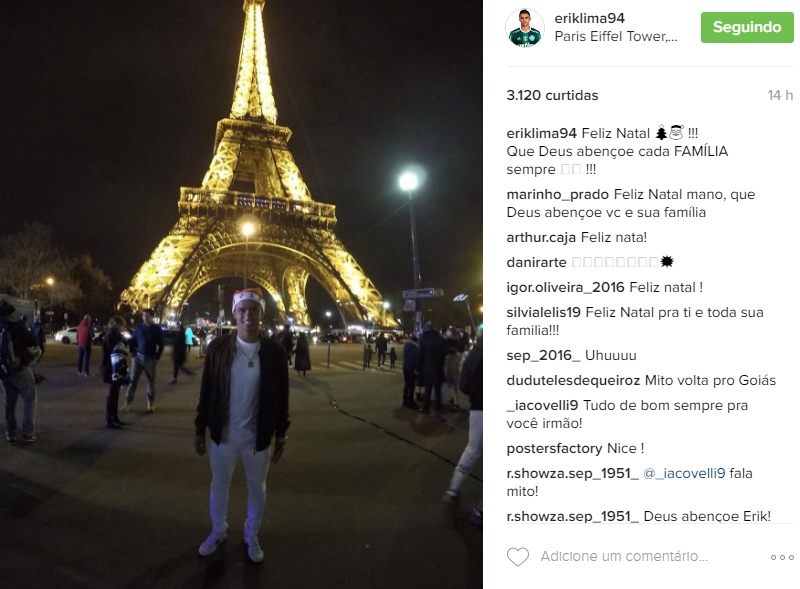
Task: Click the Eiffel Tower post photo
Action: click(x=241, y=294)
